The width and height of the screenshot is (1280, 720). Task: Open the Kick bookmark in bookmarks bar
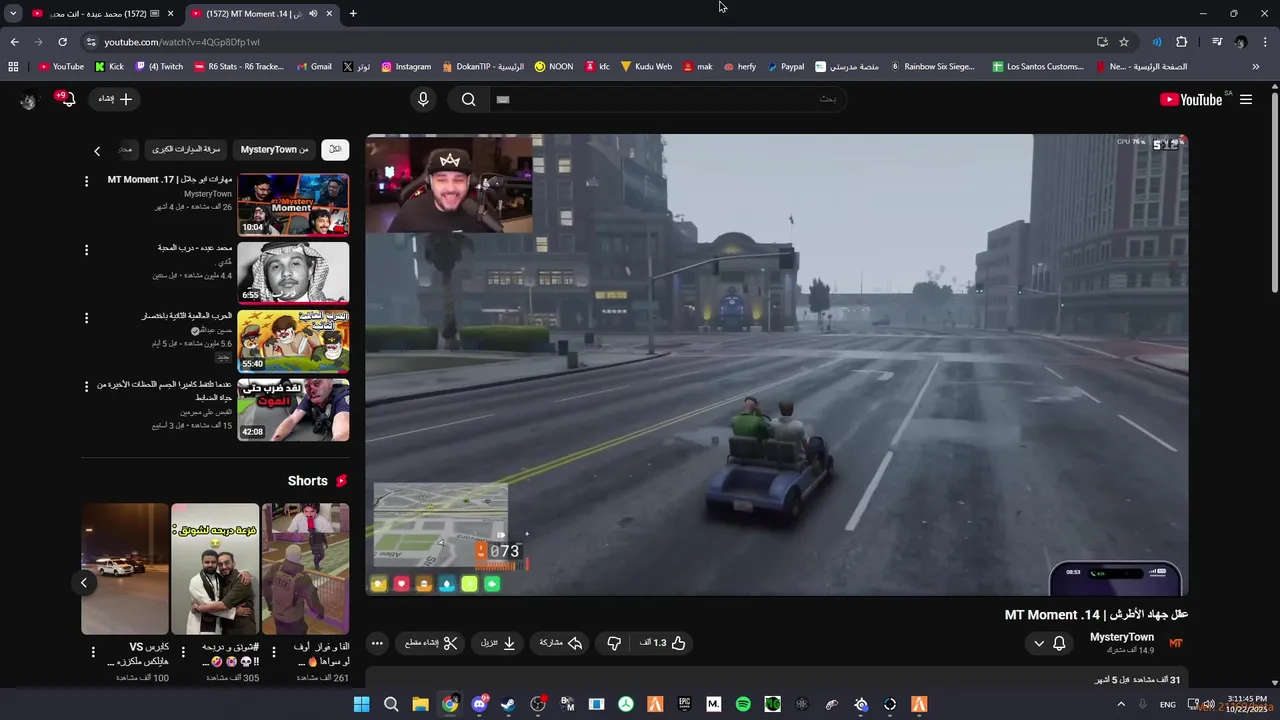[109, 67]
